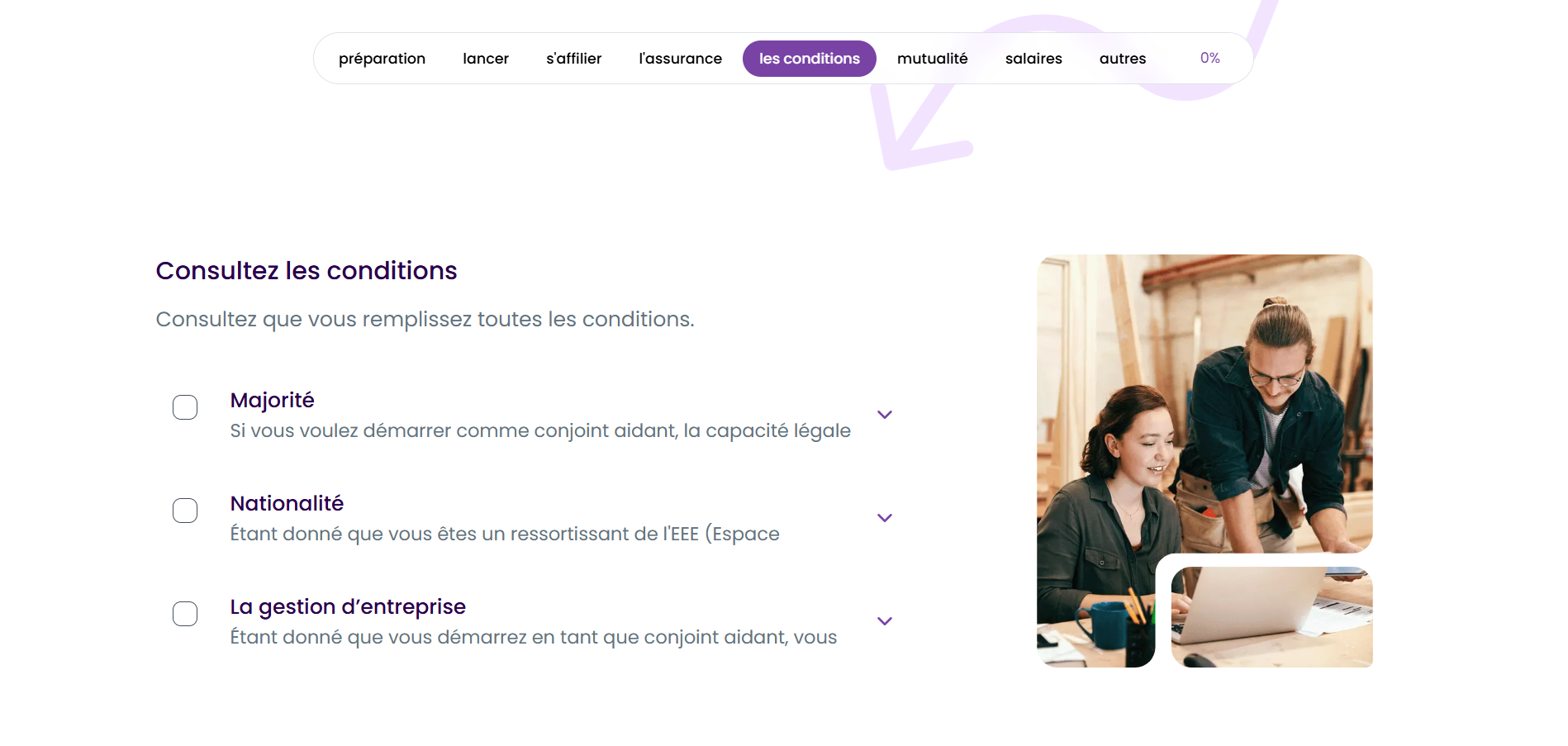Image resolution: width=1568 pixels, height=746 pixels.
Task: Switch to the préparation tab
Action: 382,58
